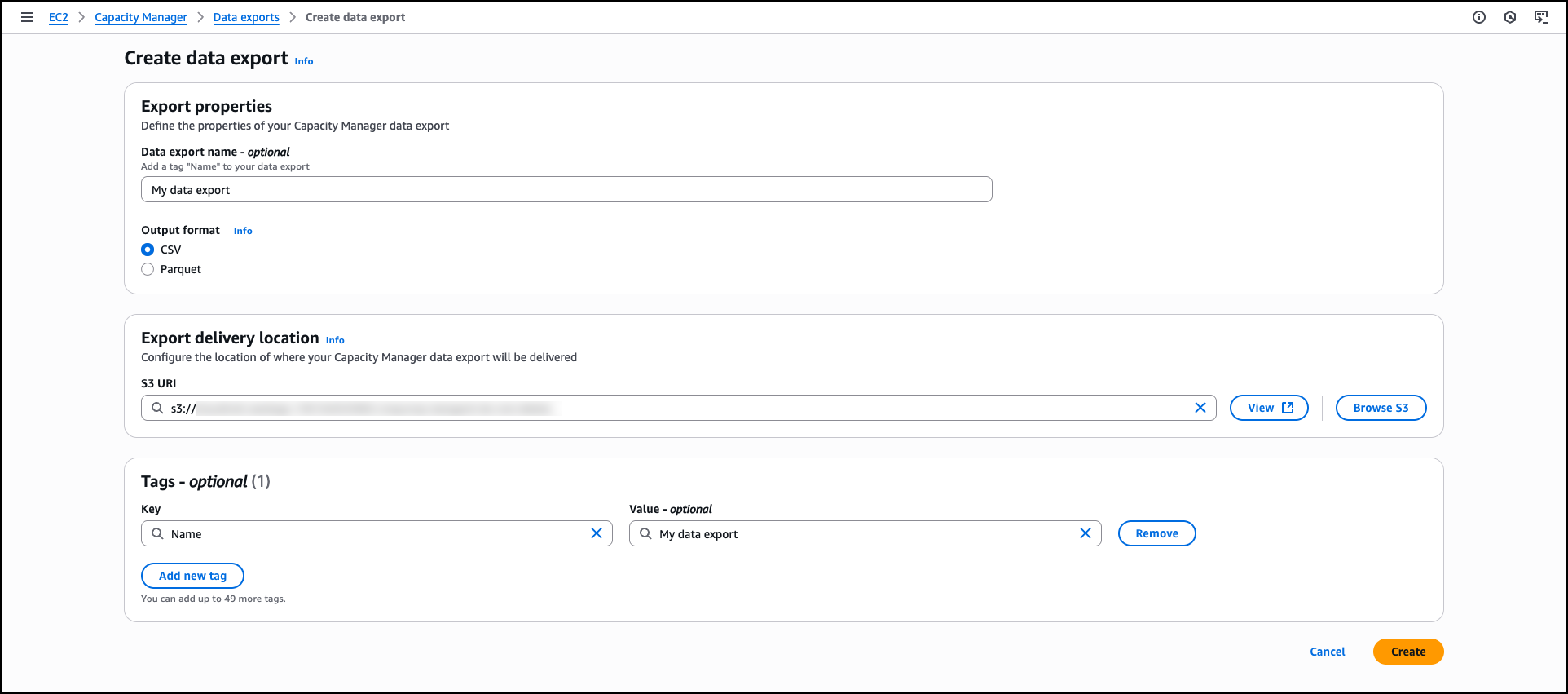Open the CloudShell icon in header
The height and width of the screenshot is (694, 1568).
tap(1540, 17)
